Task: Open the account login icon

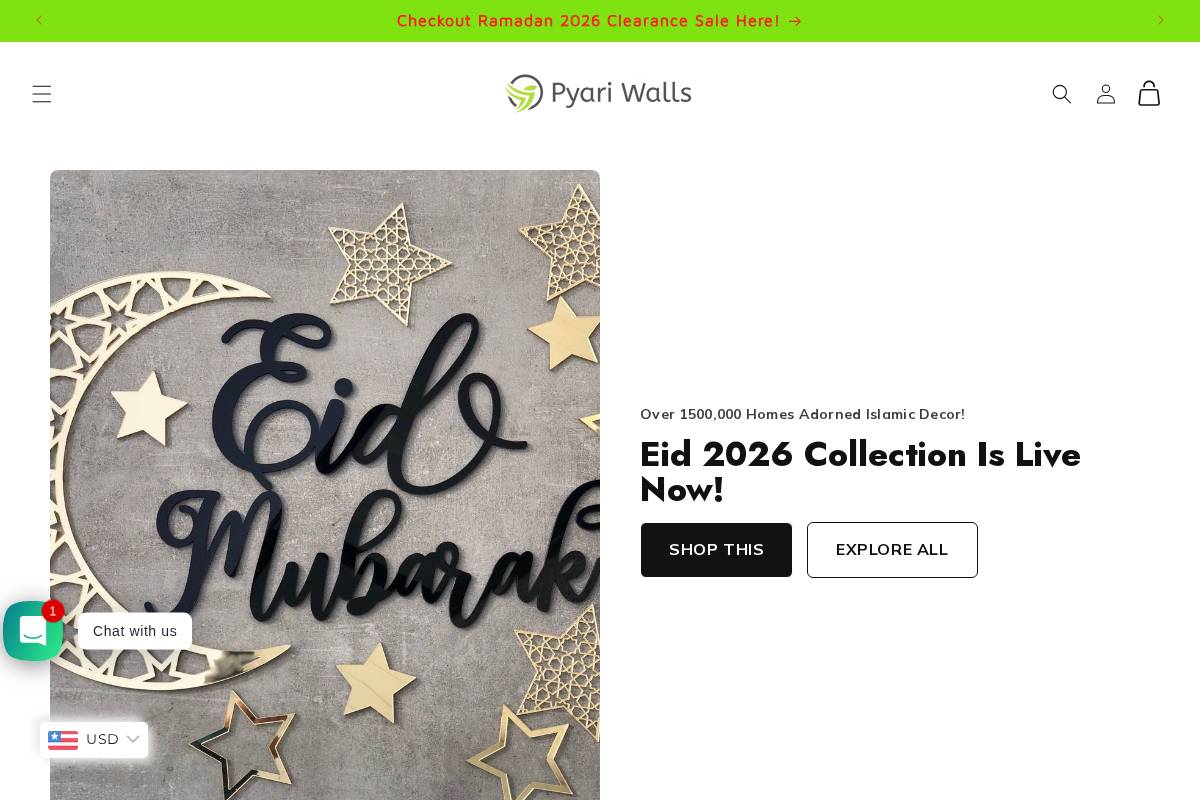Action: [x=1105, y=94]
